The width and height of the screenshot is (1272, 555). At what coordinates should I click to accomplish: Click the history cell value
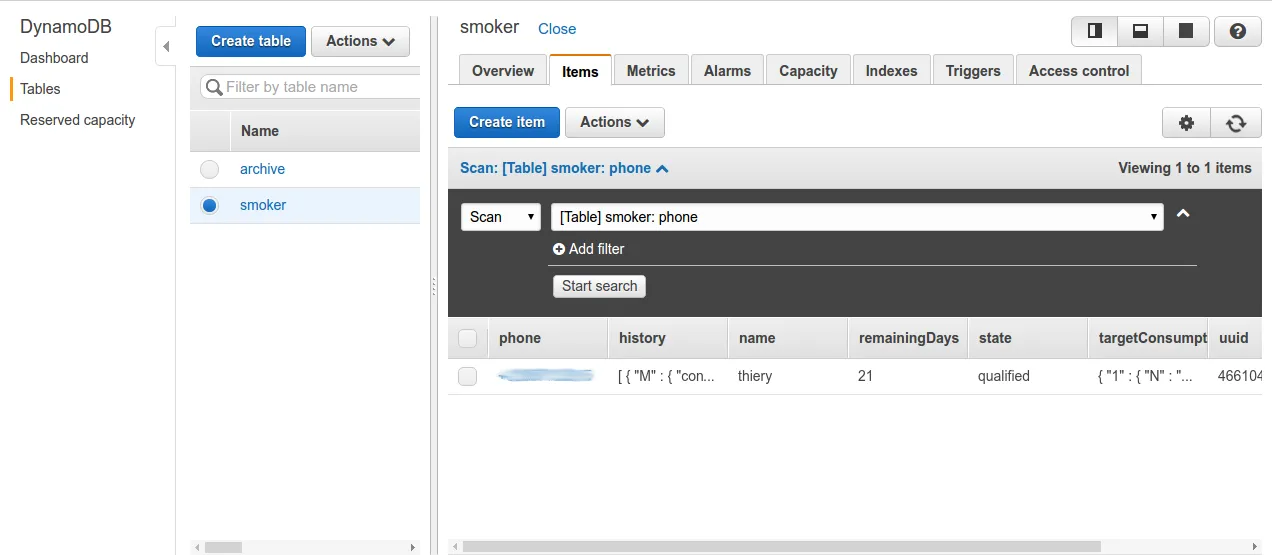667,376
